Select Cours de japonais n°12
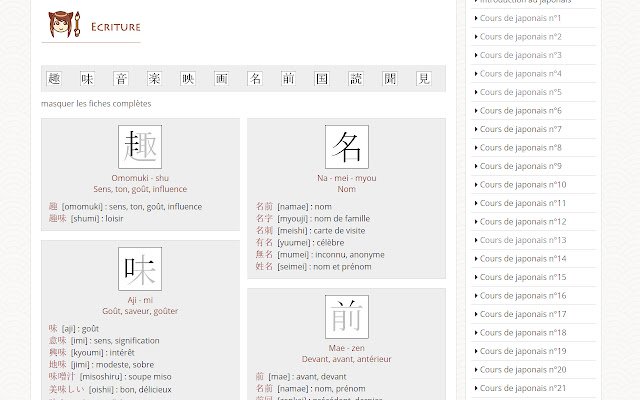This screenshot has height=400, width=640. tap(523, 222)
